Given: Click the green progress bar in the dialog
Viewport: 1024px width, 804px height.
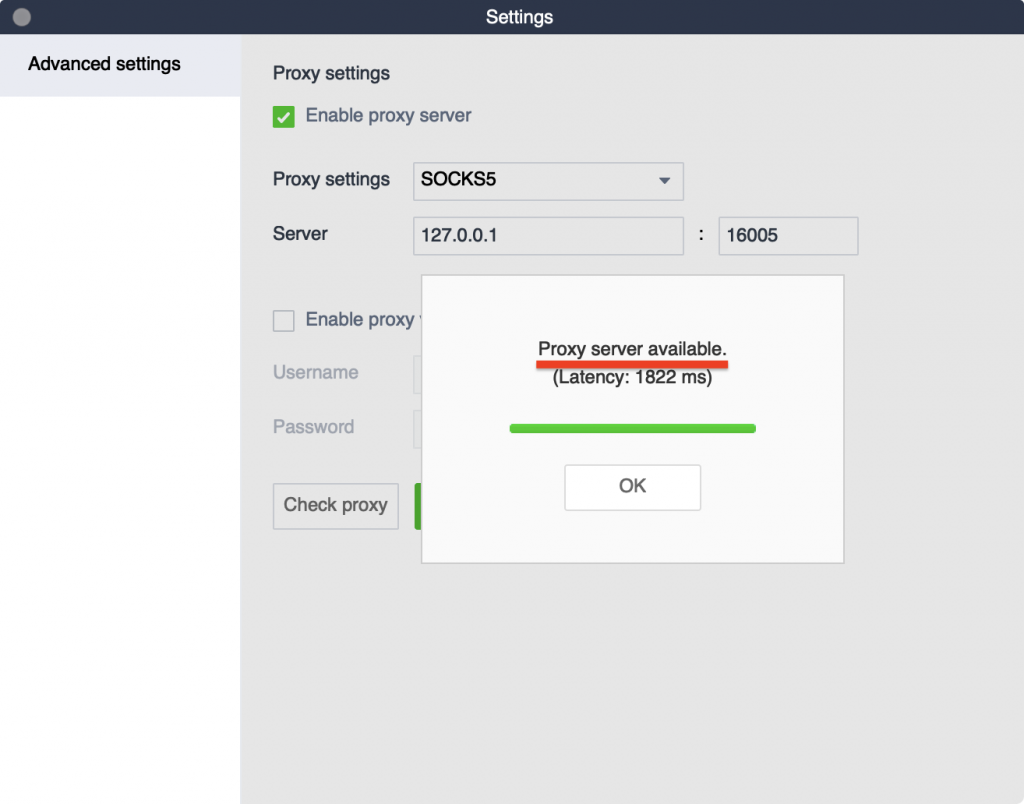Looking at the screenshot, I should click(x=632, y=428).
